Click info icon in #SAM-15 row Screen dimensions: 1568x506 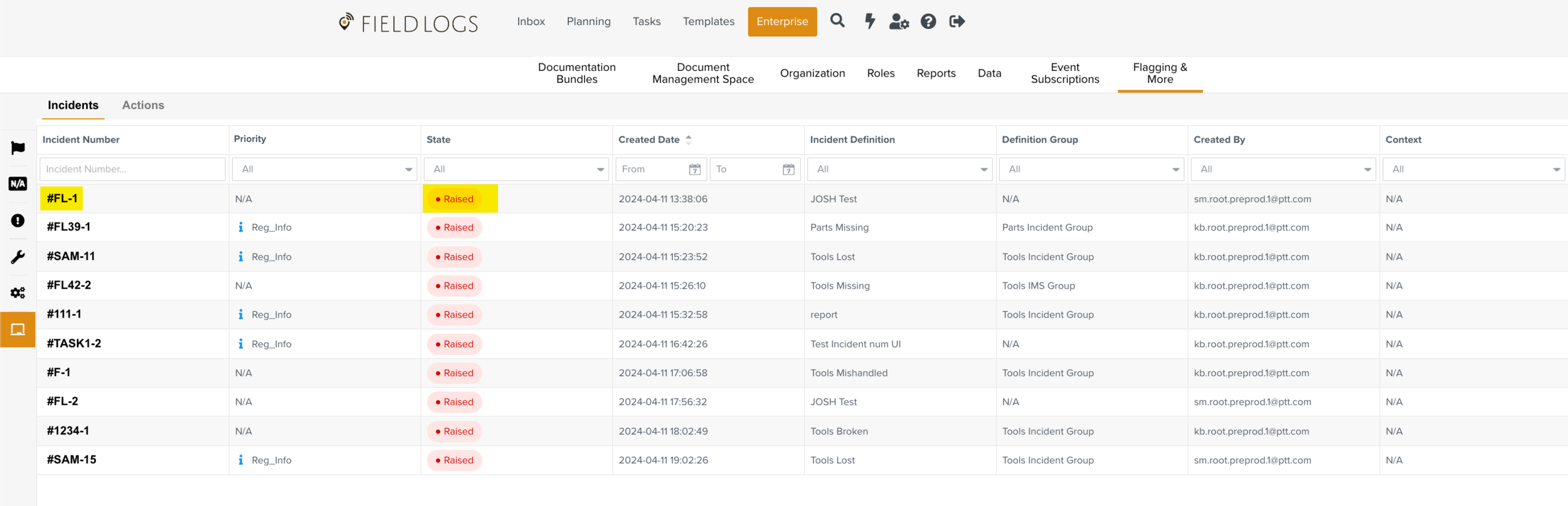tap(241, 460)
